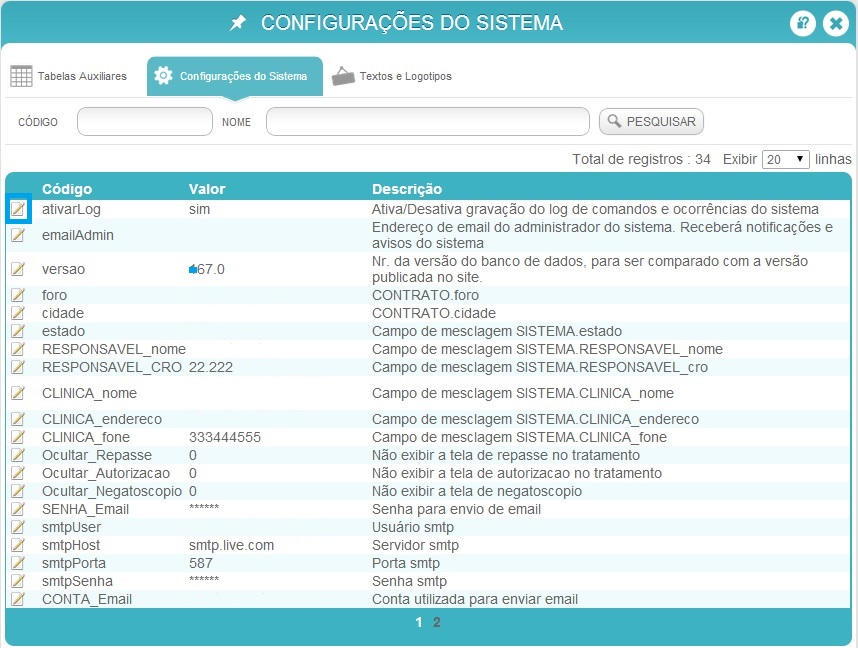Edit the foro setting row

(18, 295)
